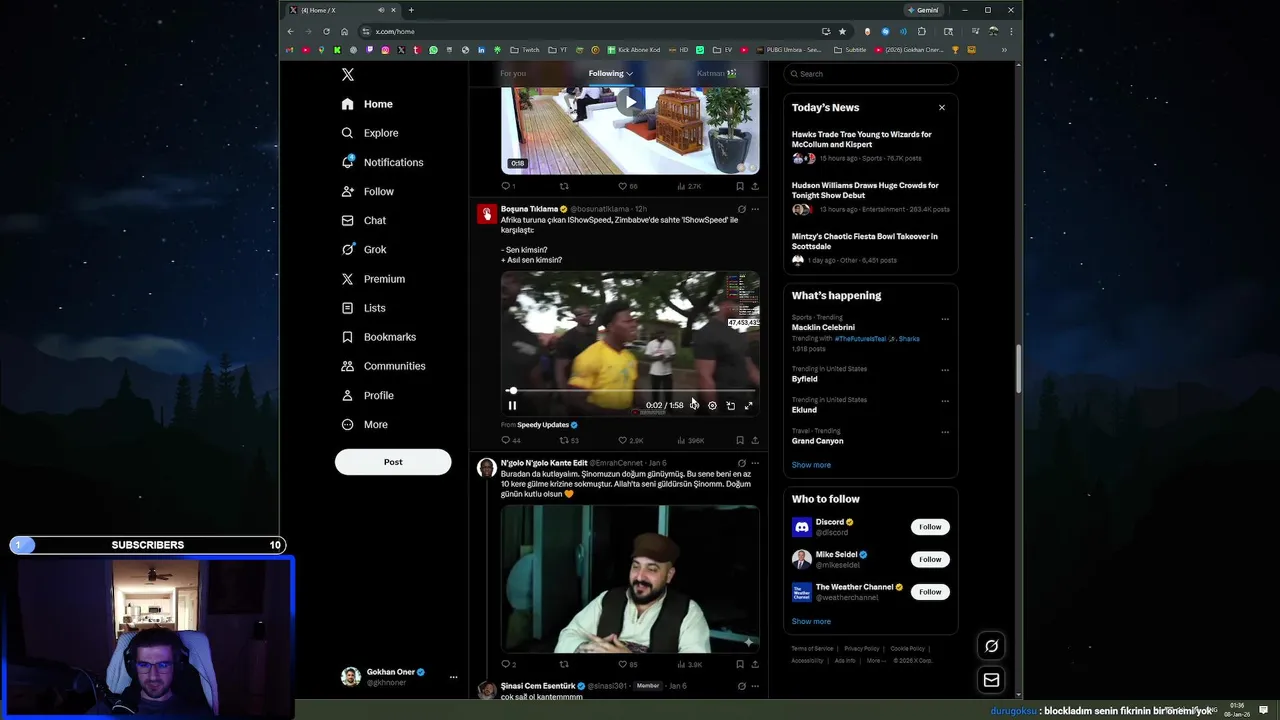Click the browser home button

[x=344, y=31]
